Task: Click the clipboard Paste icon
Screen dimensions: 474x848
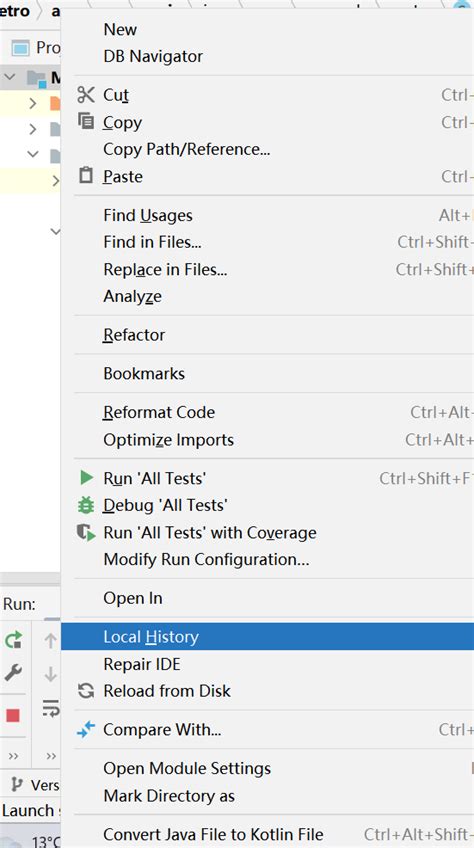Action: click(85, 175)
